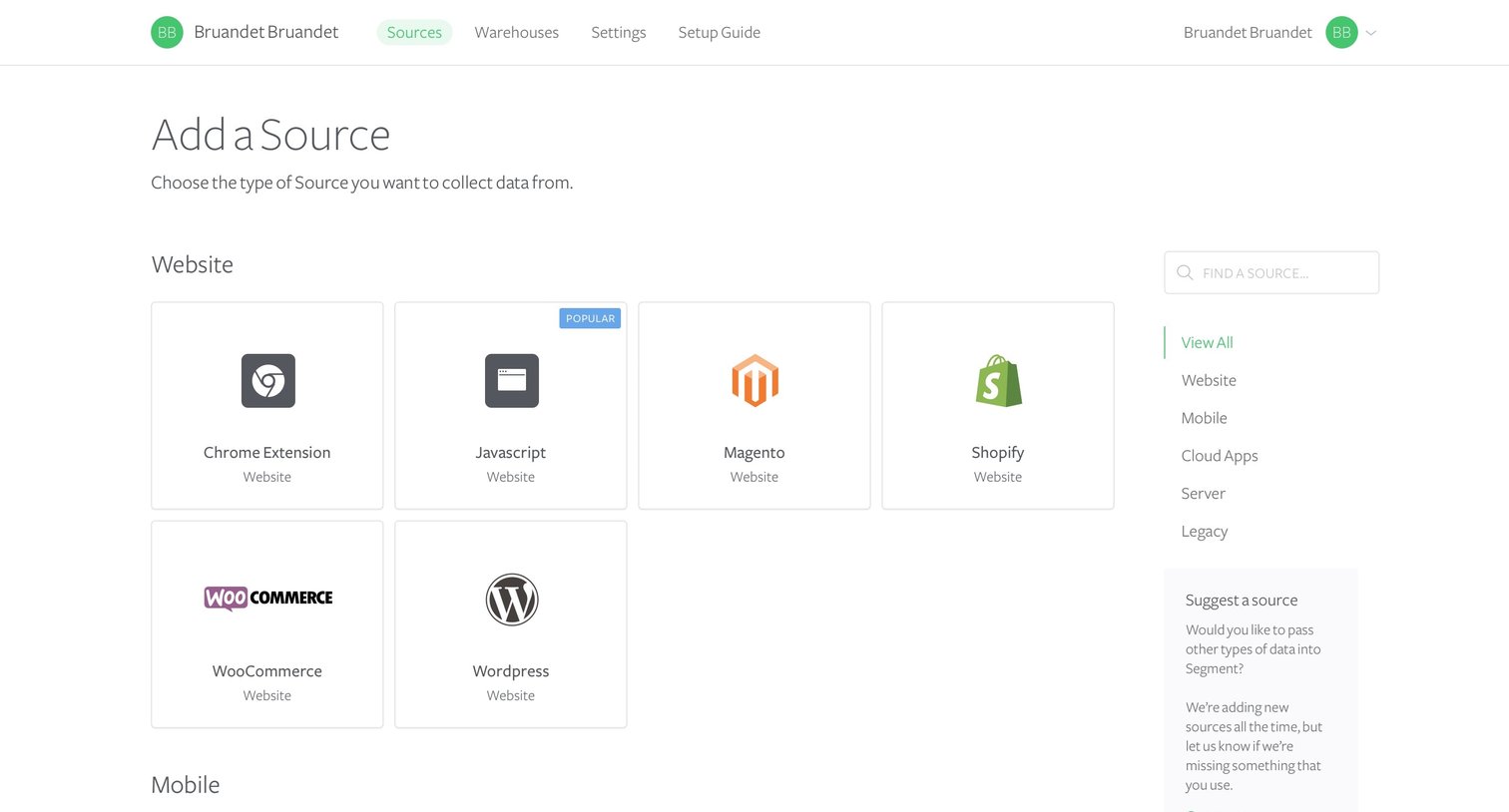Pick the Shopify shopping bag icon
1509x812 pixels.
pos(999,380)
